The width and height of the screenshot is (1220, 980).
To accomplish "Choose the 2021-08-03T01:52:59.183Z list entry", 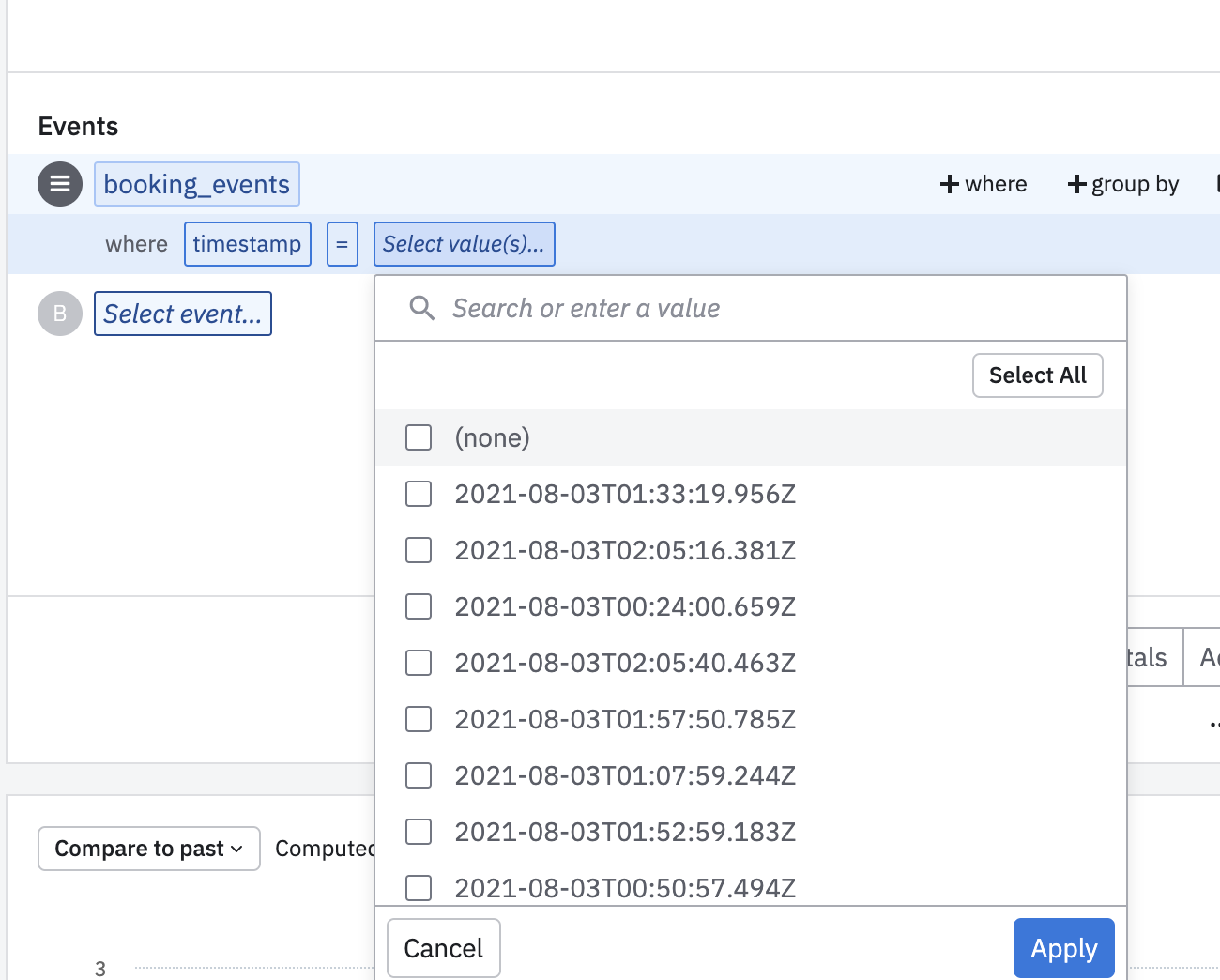I will [x=625, y=832].
